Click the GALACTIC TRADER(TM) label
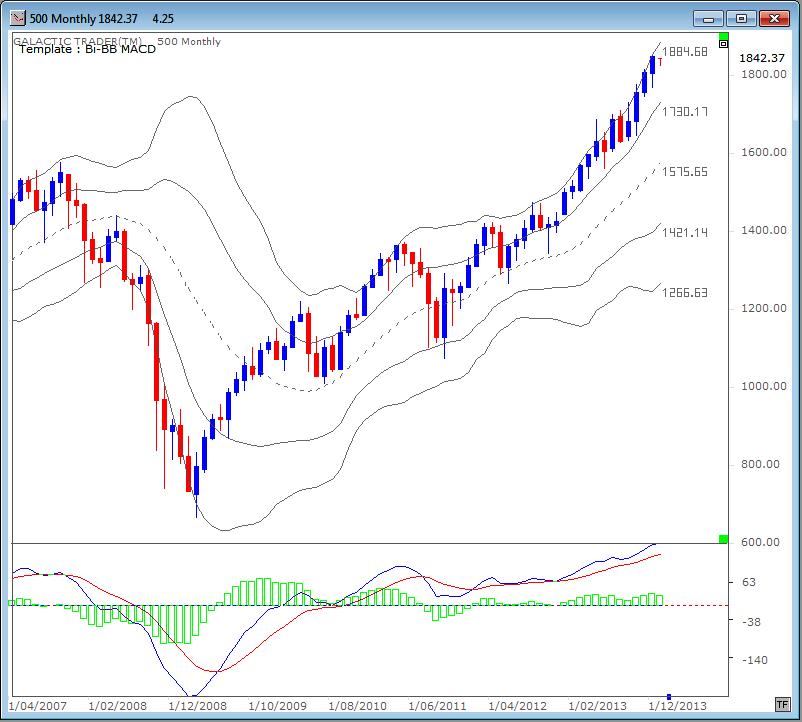The height and width of the screenshot is (722, 802). [x=77, y=41]
